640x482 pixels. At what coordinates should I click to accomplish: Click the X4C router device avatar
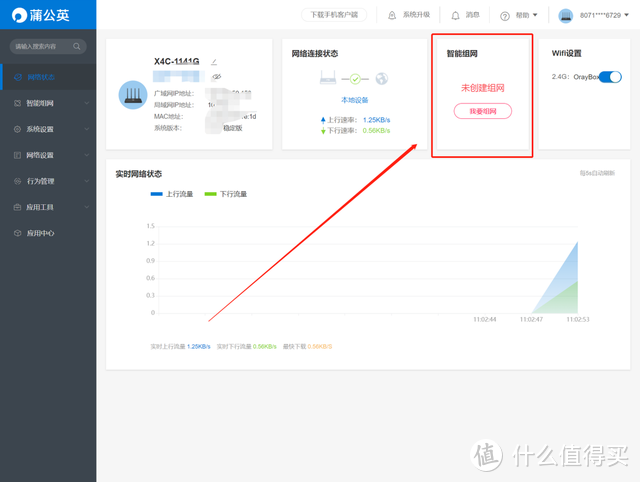133,95
